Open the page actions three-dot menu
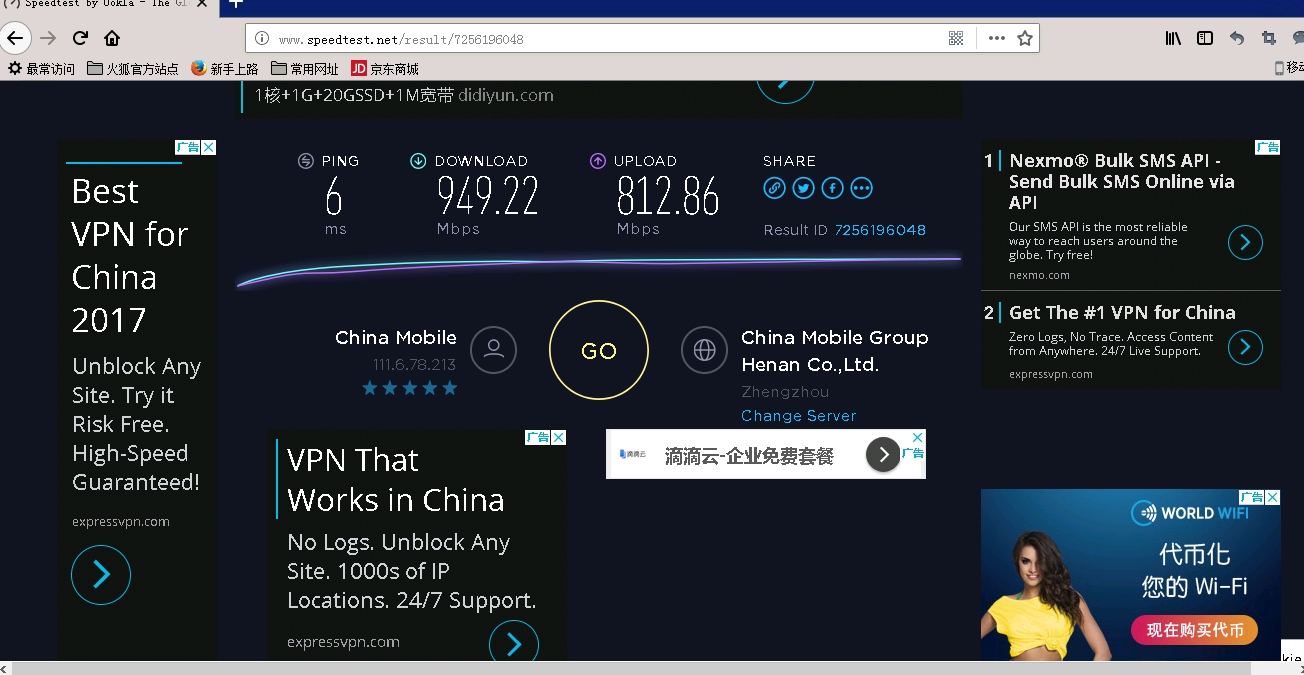Image resolution: width=1304 pixels, height=675 pixels. pyautogui.click(x=996, y=38)
